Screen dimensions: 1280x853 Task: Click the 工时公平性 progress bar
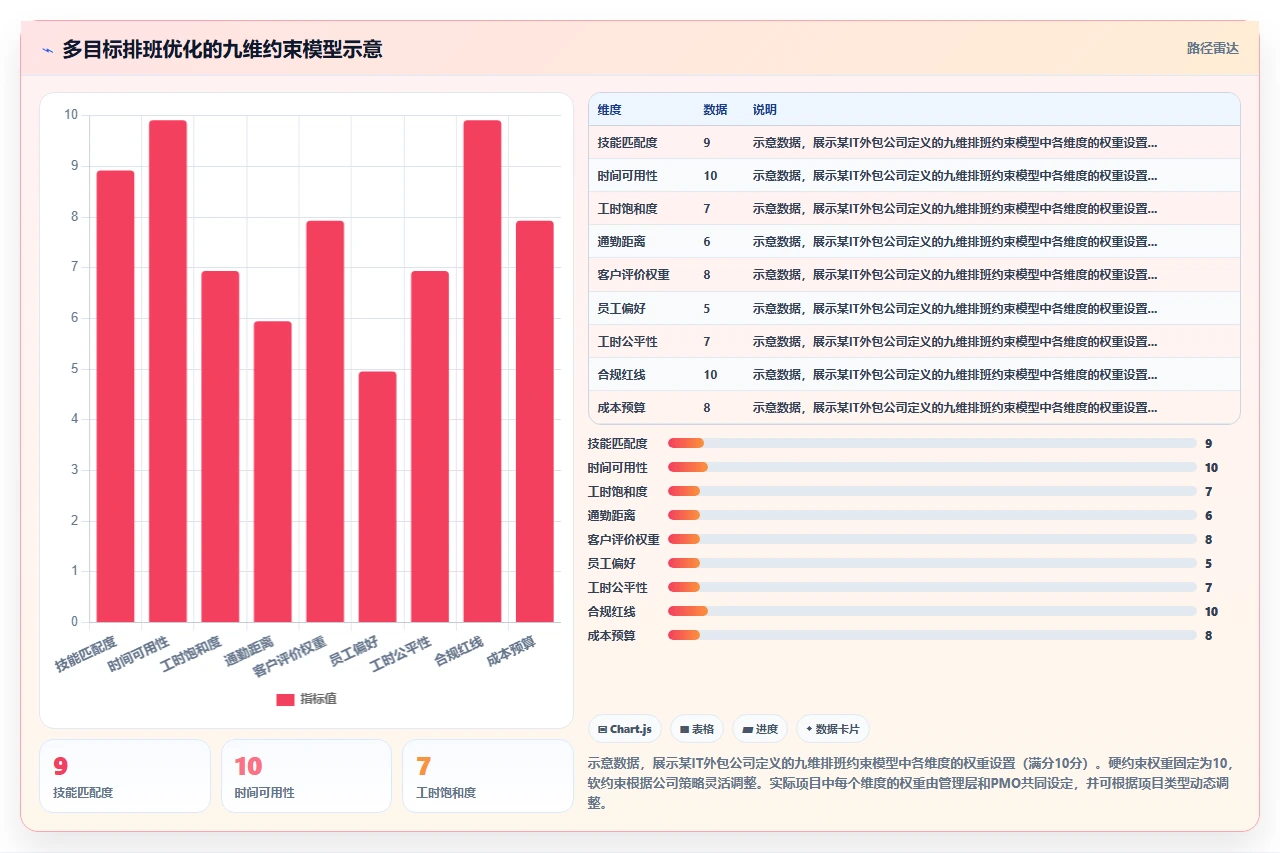tap(932, 587)
